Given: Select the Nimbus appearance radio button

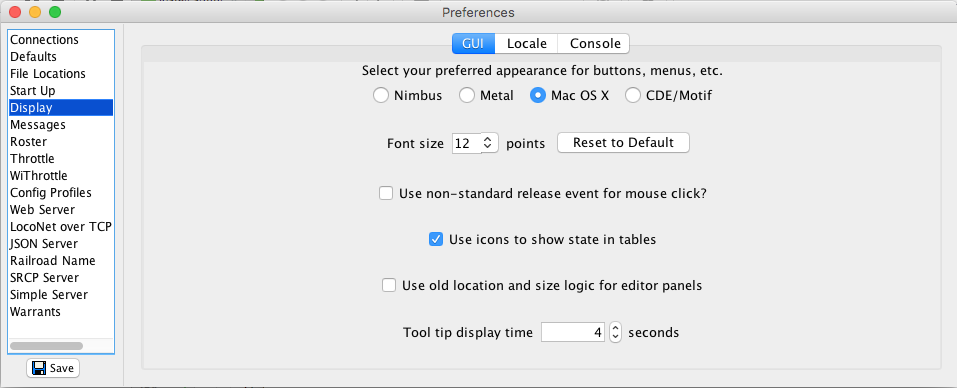Looking at the screenshot, I should point(381,96).
